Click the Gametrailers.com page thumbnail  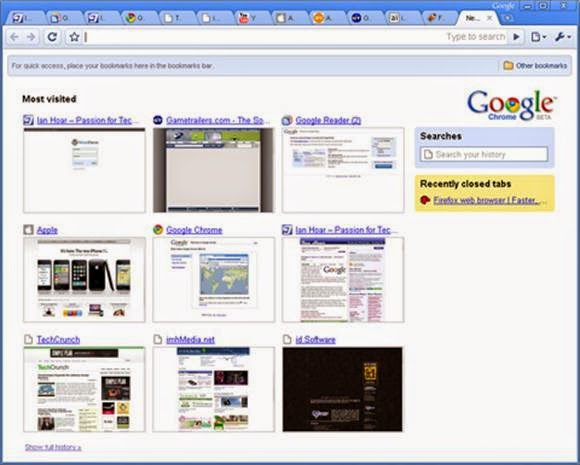[213, 170]
